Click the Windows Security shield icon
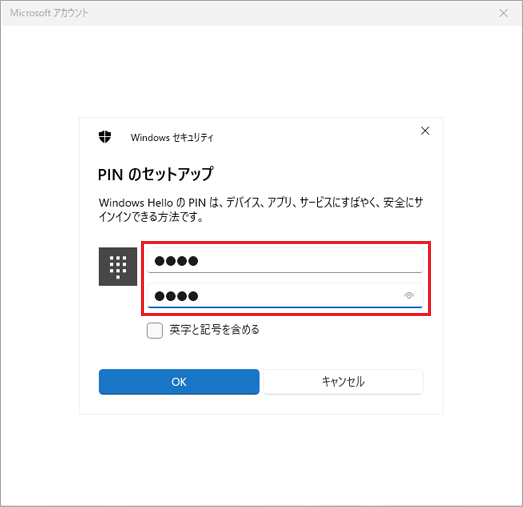The image size is (523, 507). click(105, 137)
